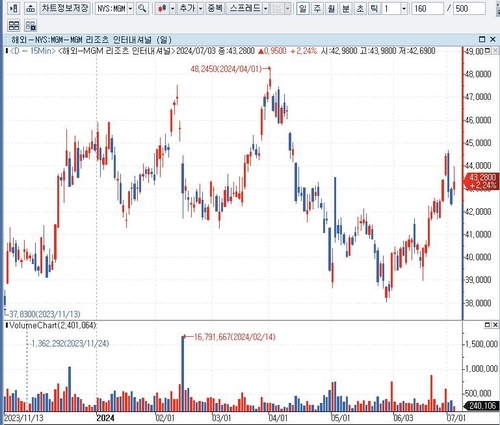Switch to weekly 주 period
Viewport: 500px width, 425px height.
coord(317,8)
